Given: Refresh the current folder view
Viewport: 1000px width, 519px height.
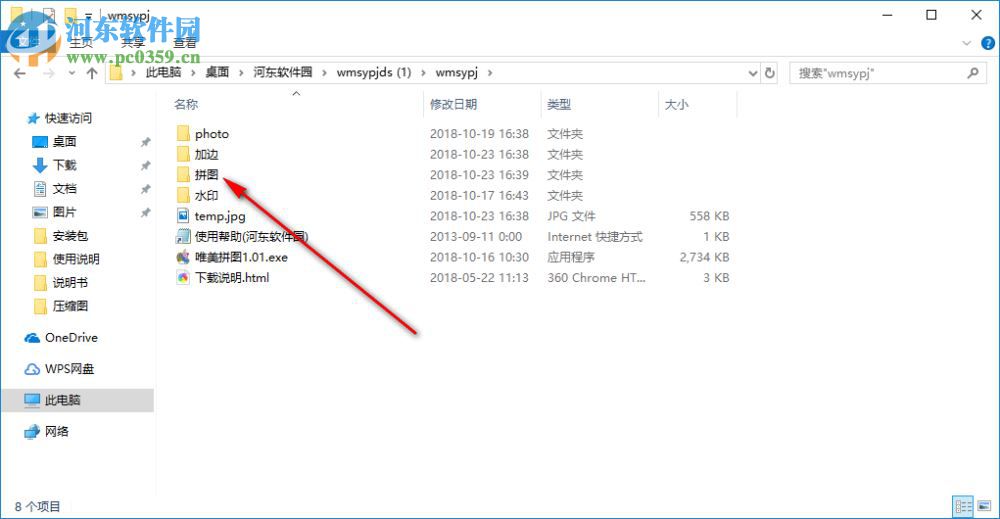Looking at the screenshot, I should click(x=770, y=73).
